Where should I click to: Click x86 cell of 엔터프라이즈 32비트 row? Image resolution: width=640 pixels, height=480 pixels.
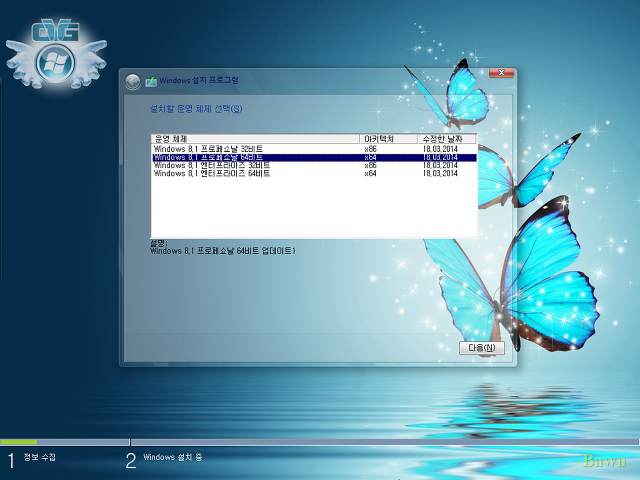coord(370,165)
